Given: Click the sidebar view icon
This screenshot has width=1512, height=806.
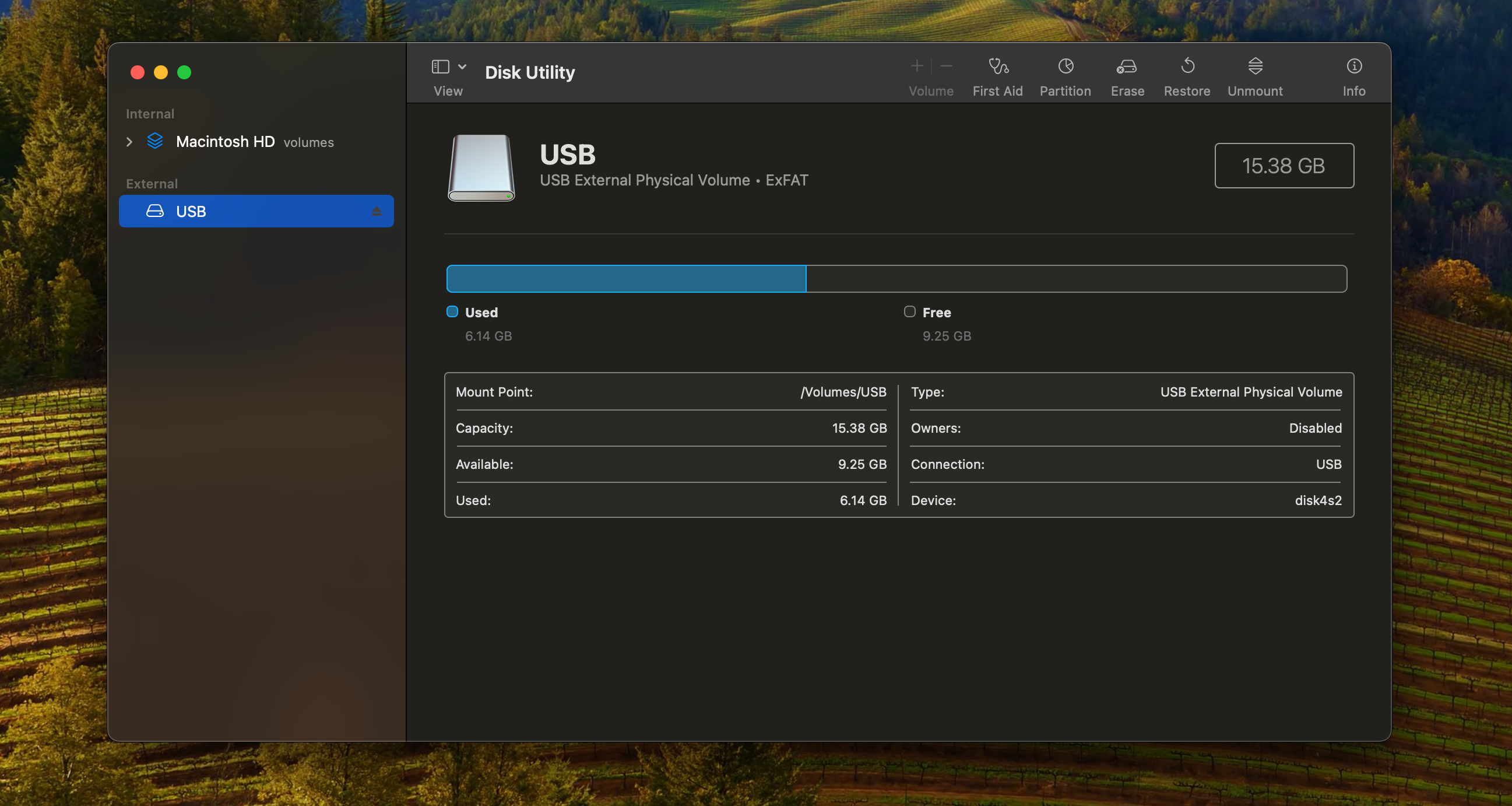Looking at the screenshot, I should point(439,66).
